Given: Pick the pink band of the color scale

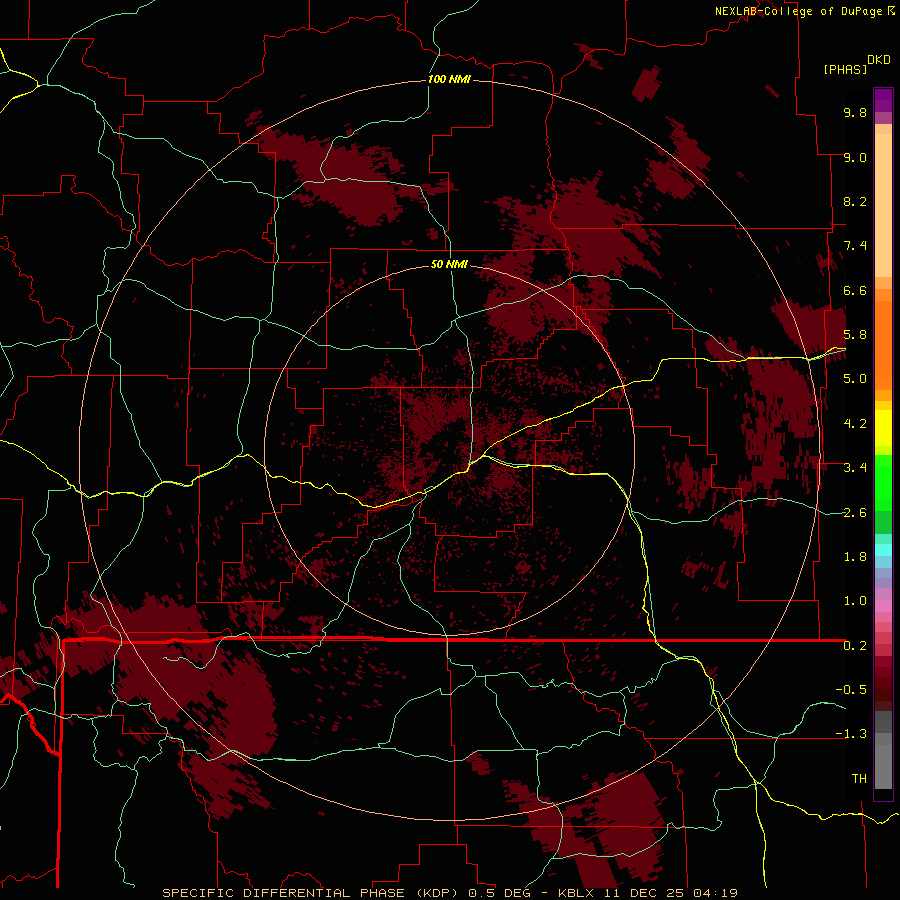Looking at the screenshot, I should coord(883,606).
